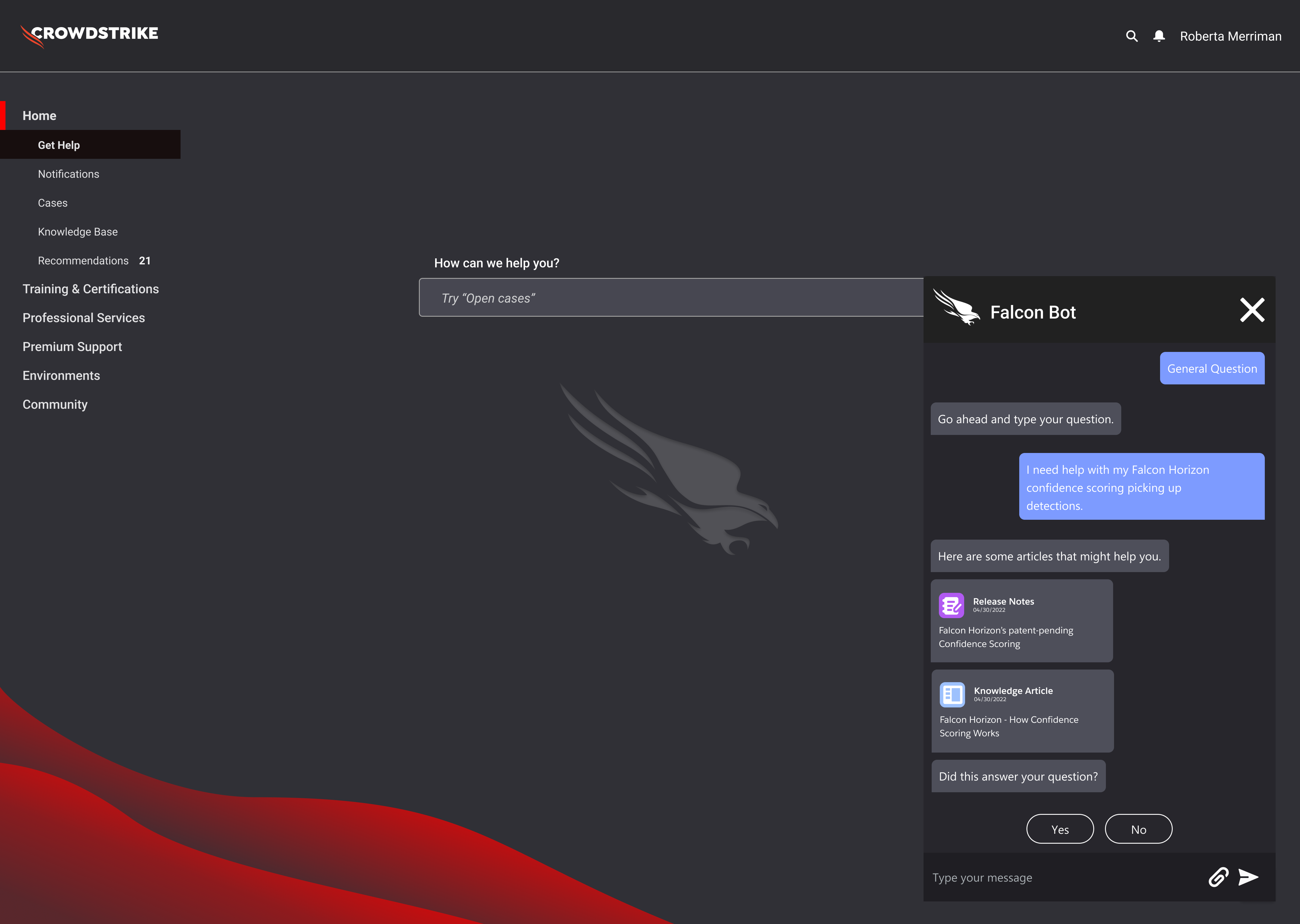Click 'Go ahead and type your question.' message
Screen dimensions: 1300x924
click(1025, 419)
